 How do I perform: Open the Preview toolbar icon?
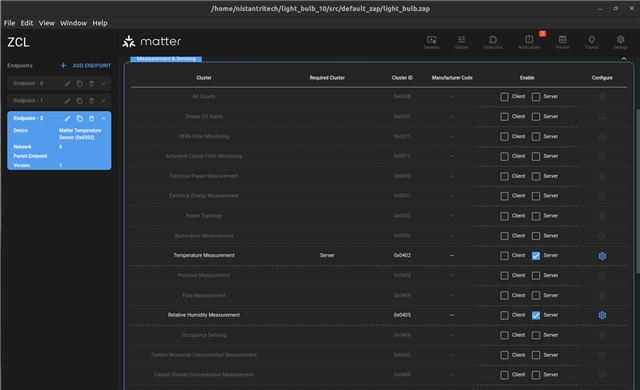pos(562,42)
